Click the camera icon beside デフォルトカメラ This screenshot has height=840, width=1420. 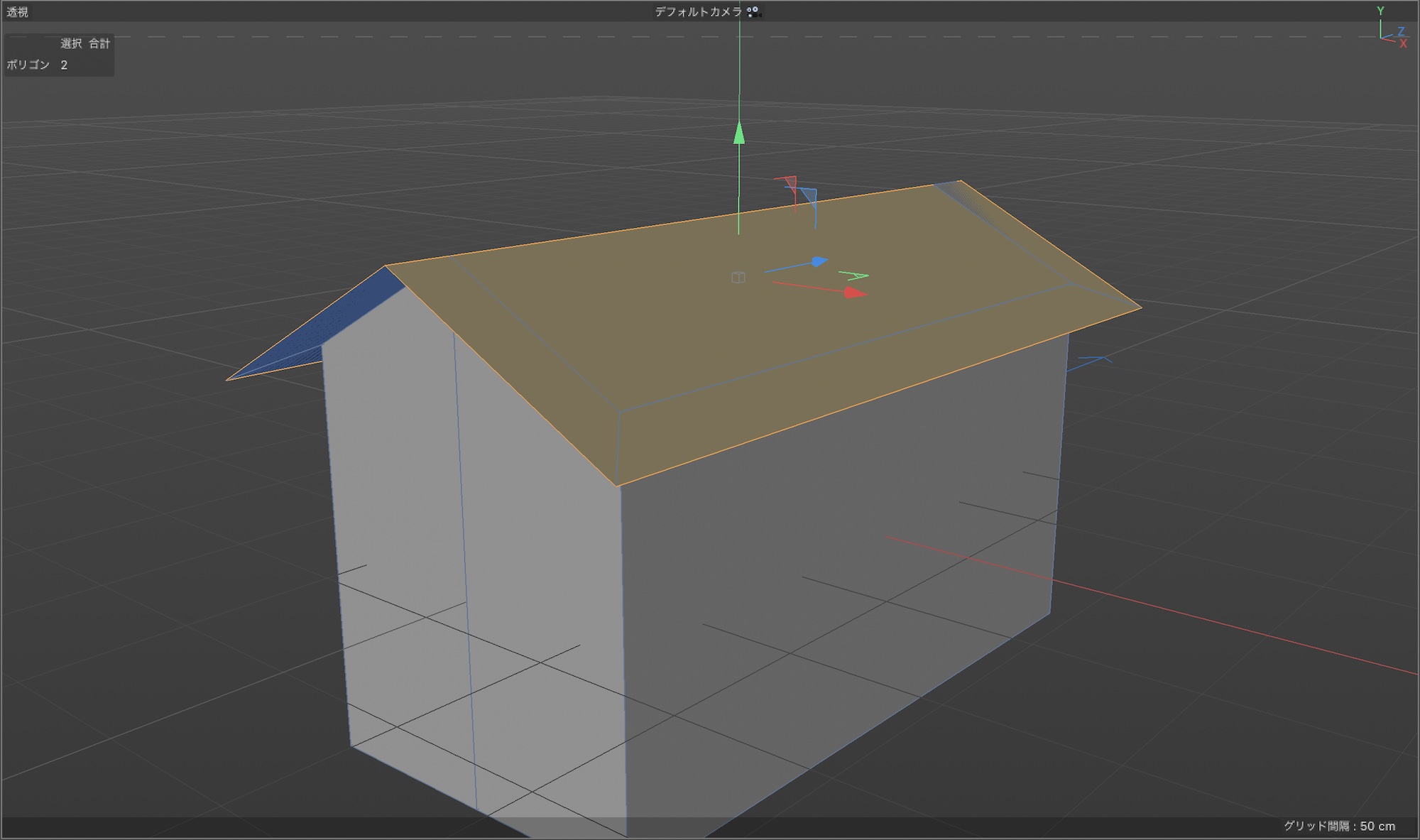click(x=753, y=11)
